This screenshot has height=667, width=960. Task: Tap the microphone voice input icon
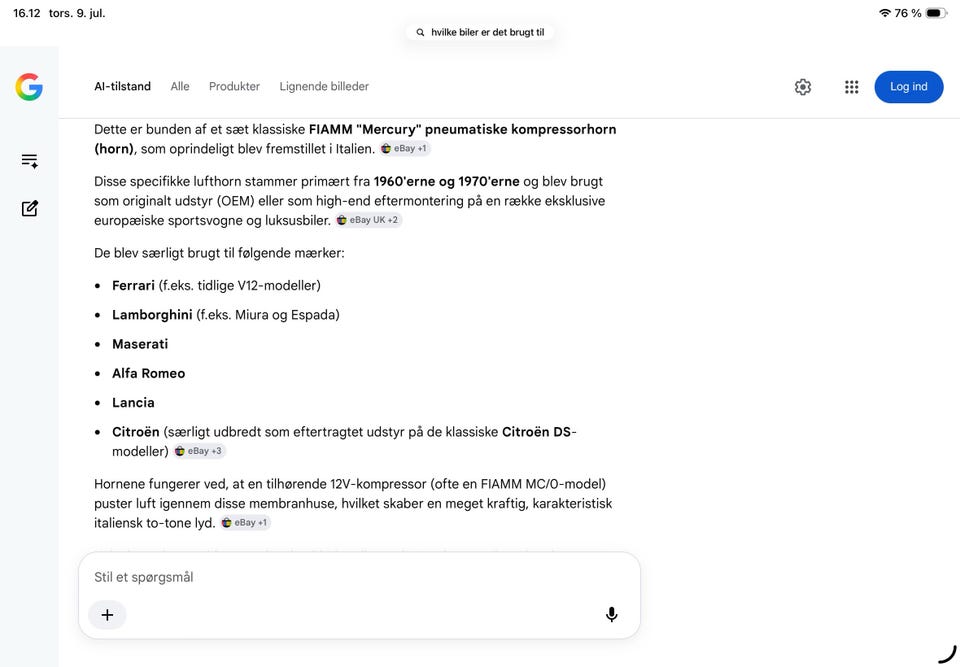click(x=611, y=614)
